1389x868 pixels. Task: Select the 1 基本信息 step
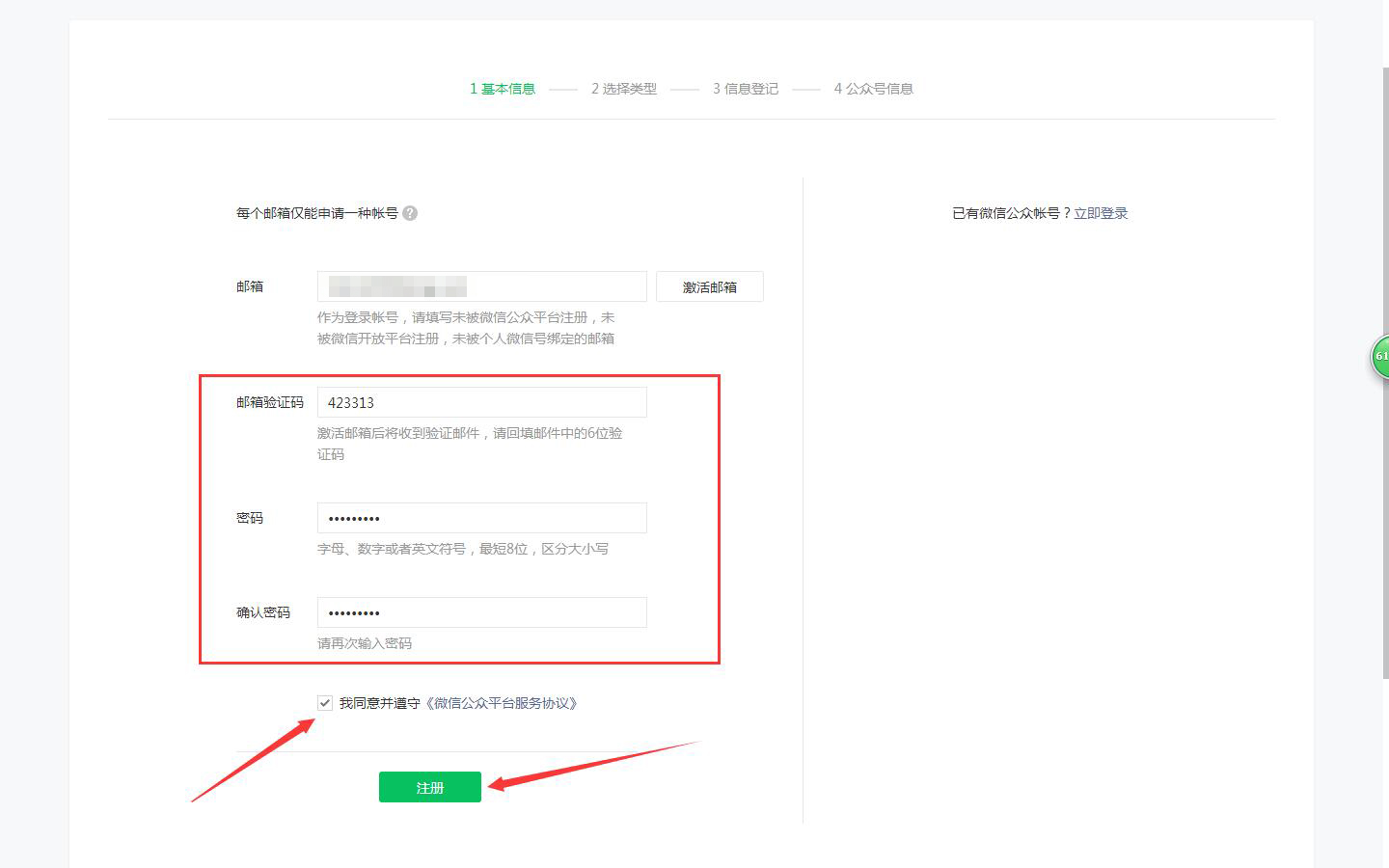pyautogui.click(x=502, y=88)
